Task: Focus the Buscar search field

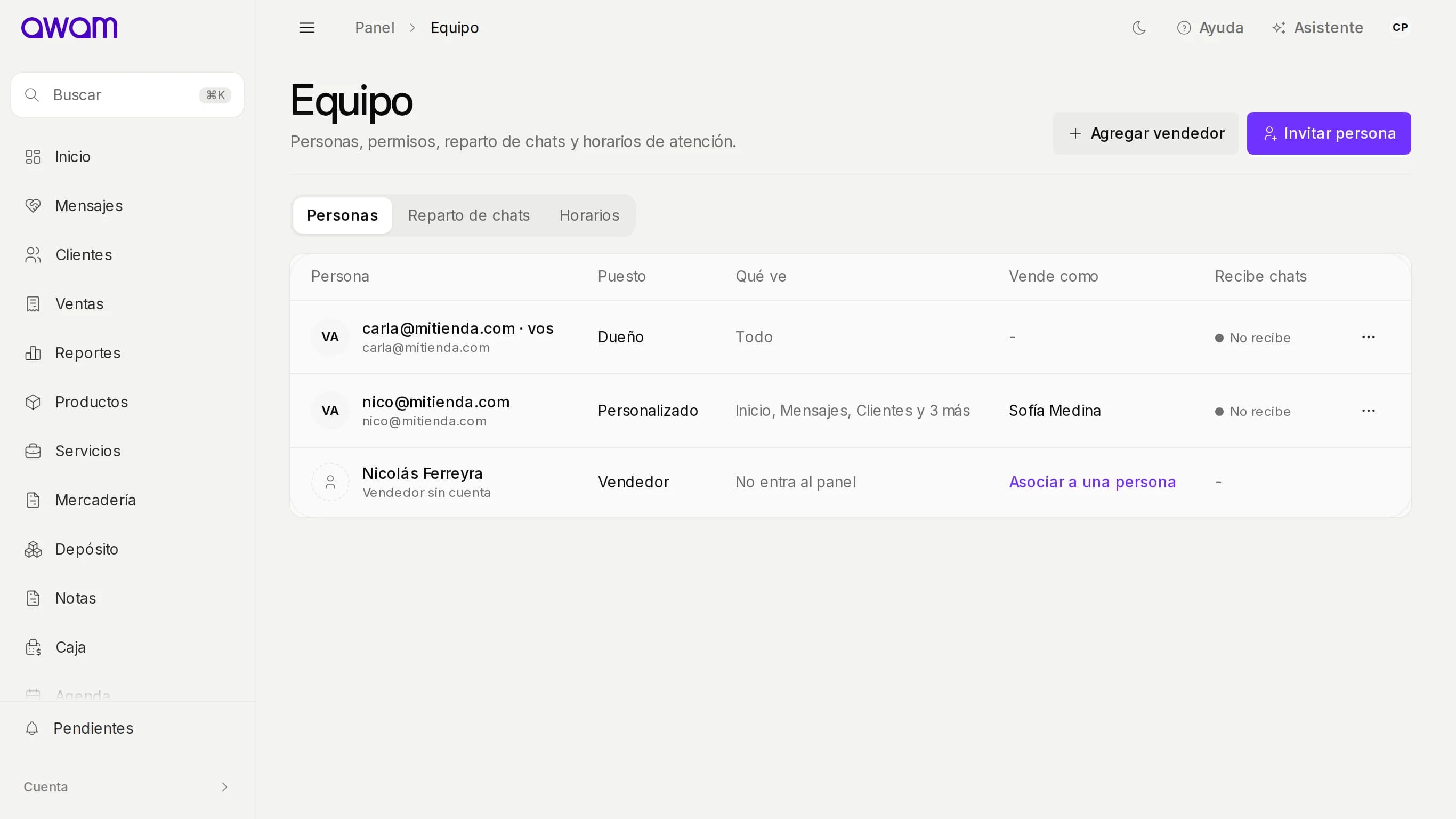Action: point(127,95)
